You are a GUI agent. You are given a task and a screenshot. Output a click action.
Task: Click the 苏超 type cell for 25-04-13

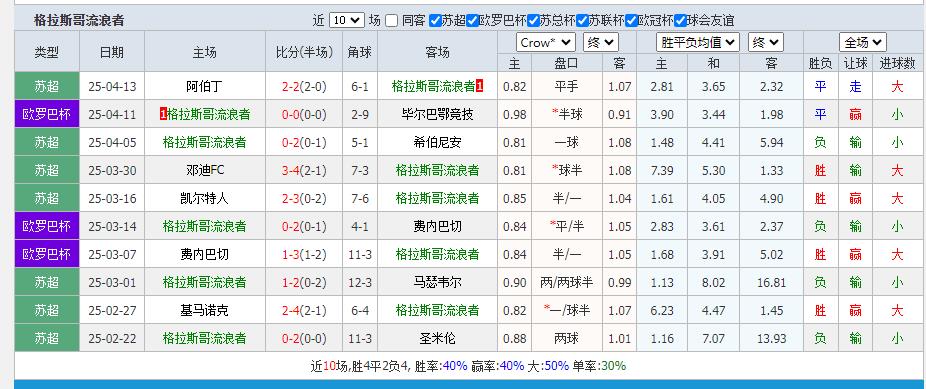[x=47, y=87]
